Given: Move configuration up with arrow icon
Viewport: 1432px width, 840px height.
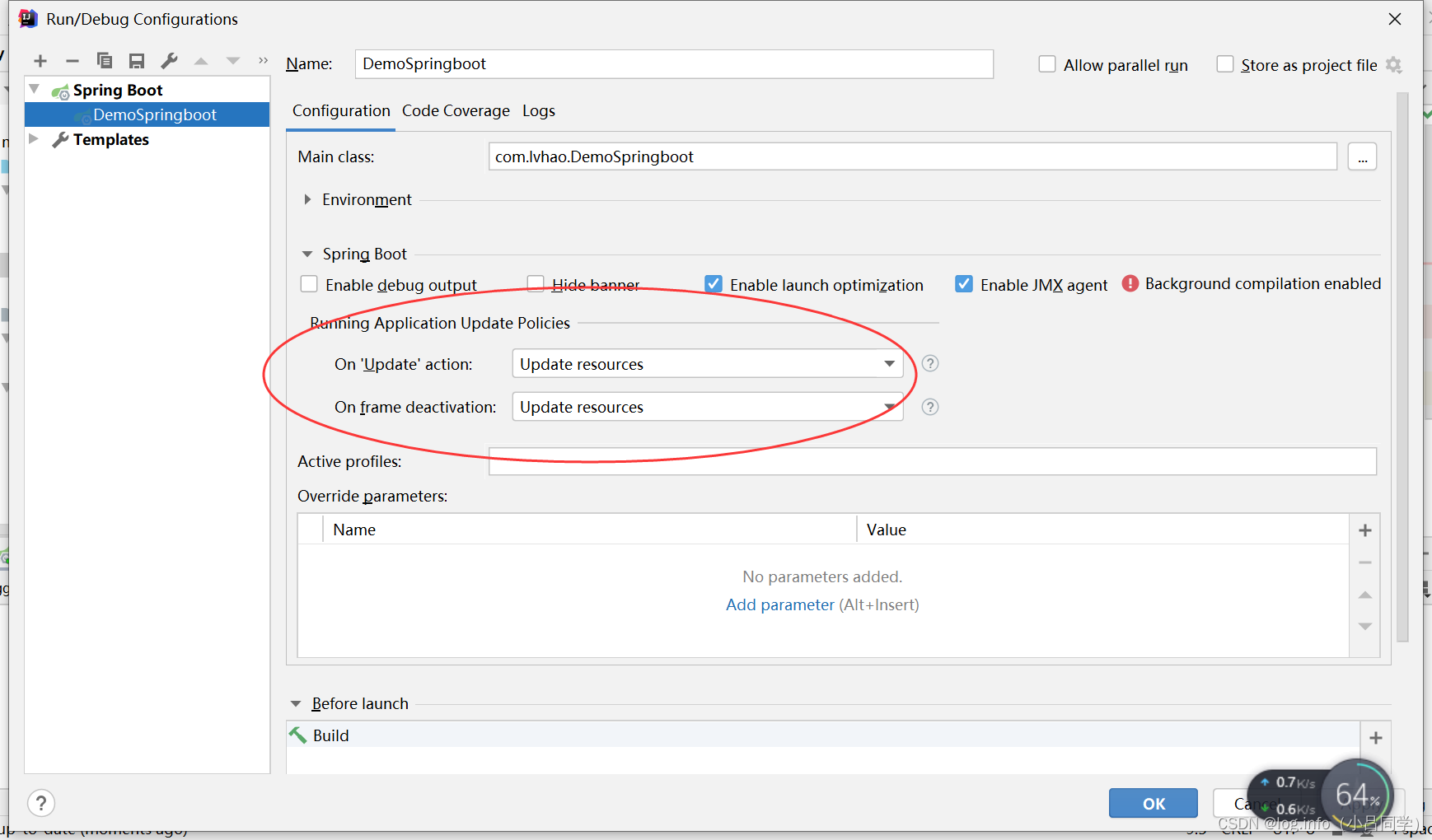Looking at the screenshot, I should pos(201,61).
